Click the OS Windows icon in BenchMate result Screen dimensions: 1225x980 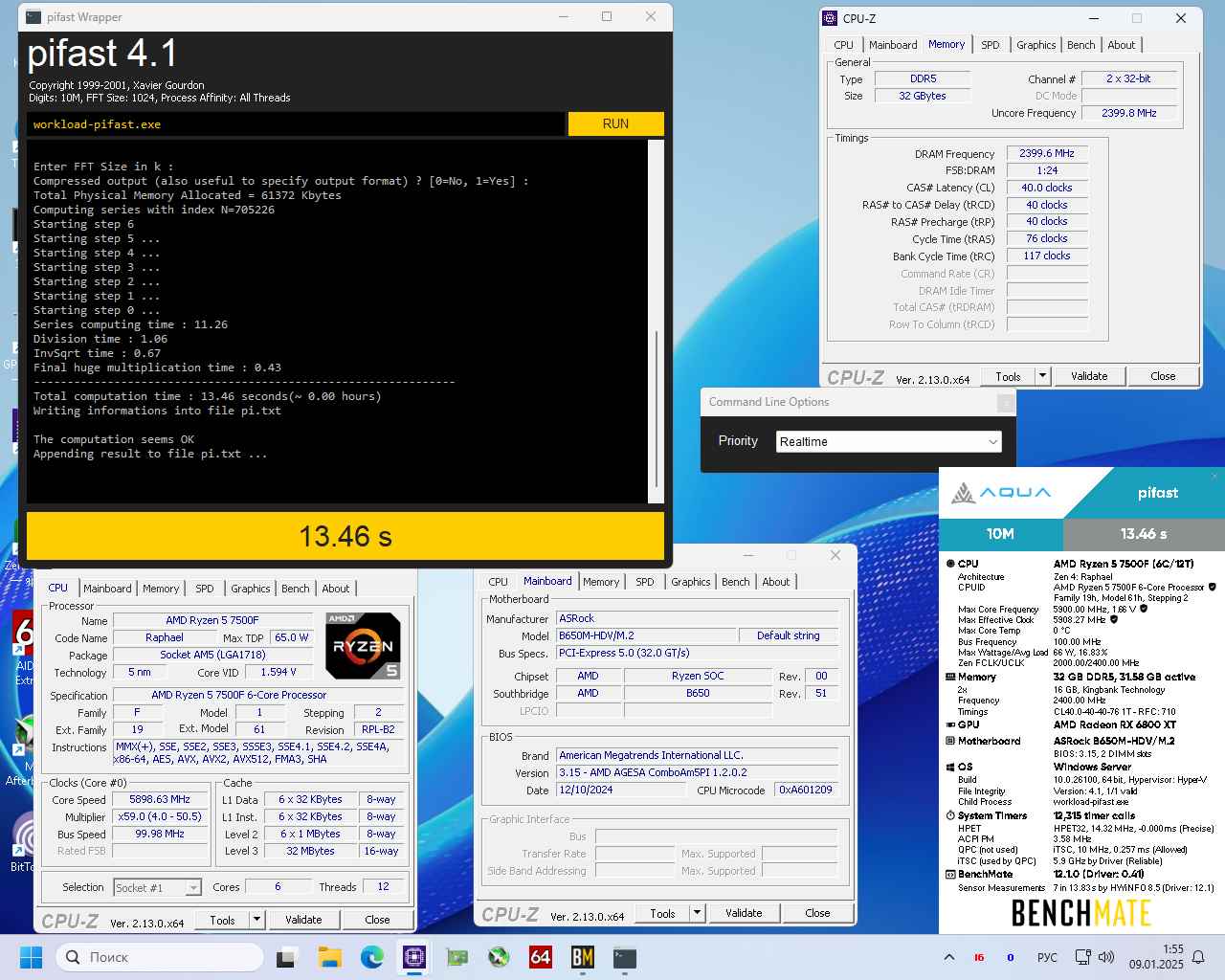coord(950,767)
